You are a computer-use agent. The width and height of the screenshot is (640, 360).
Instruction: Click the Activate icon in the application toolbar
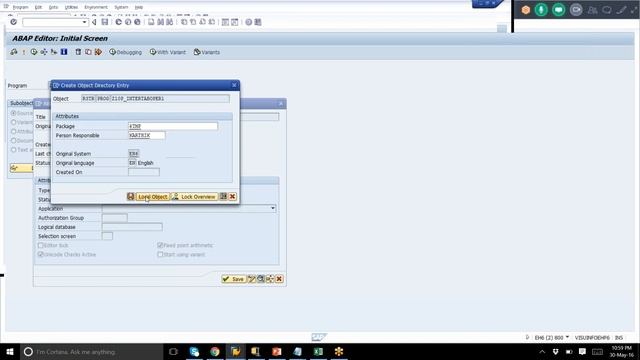pos(24,52)
